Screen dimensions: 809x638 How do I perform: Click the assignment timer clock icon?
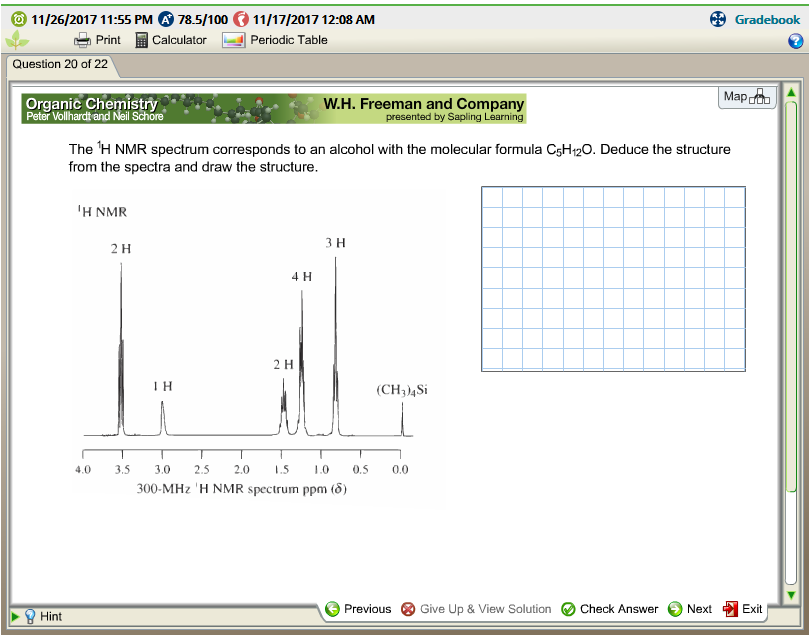(x=17, y=18)
